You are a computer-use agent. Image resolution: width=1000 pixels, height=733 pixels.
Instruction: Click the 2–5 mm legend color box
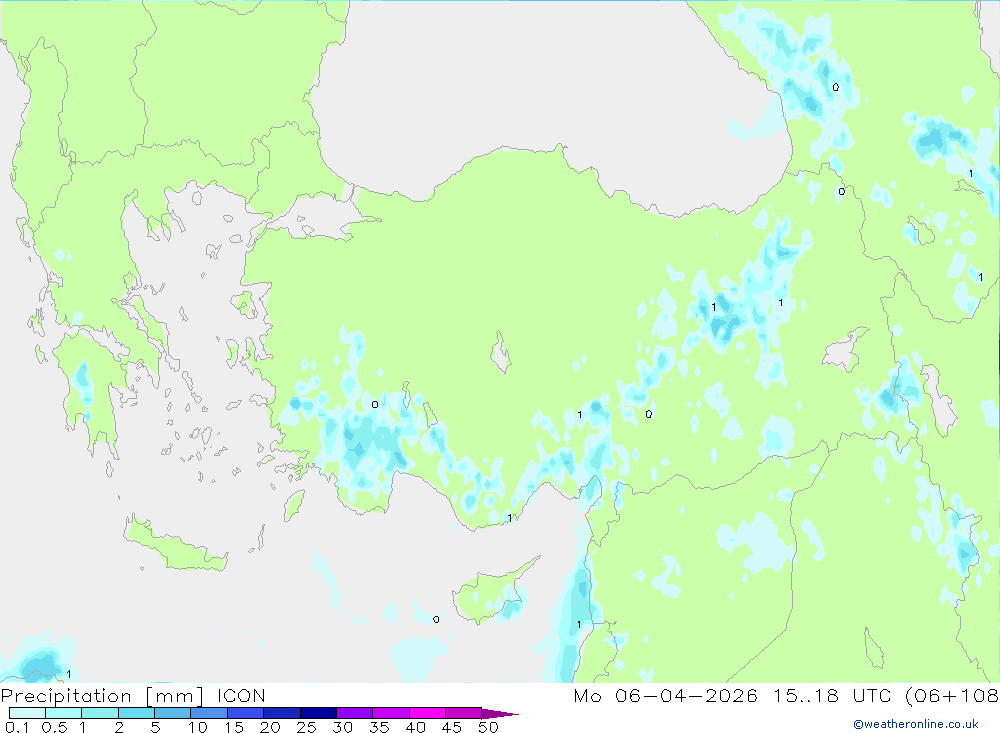tap(136, 713)
